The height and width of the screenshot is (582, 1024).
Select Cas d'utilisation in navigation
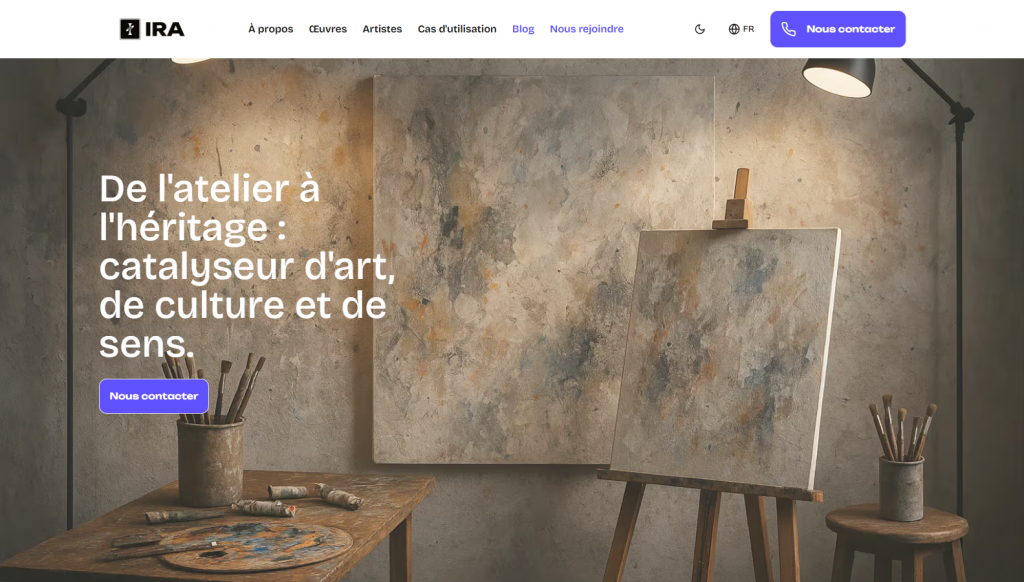point(457,29)
